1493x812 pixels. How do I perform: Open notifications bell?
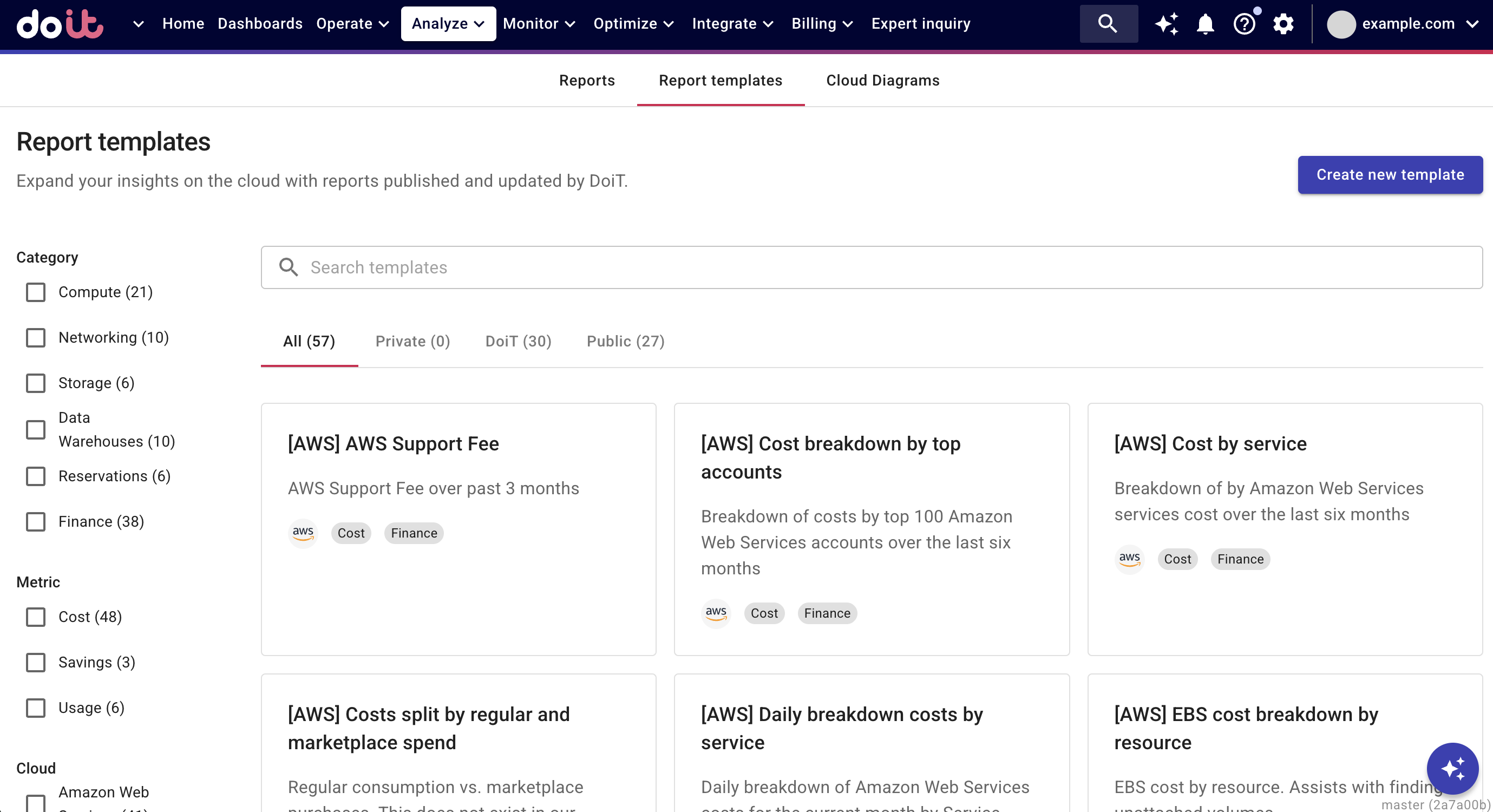click(x=1206, y=24)
